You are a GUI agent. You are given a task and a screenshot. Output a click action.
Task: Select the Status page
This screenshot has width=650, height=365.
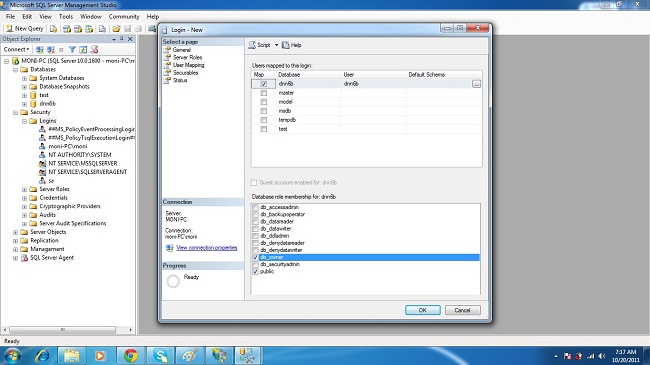click(x=180, y=80)
